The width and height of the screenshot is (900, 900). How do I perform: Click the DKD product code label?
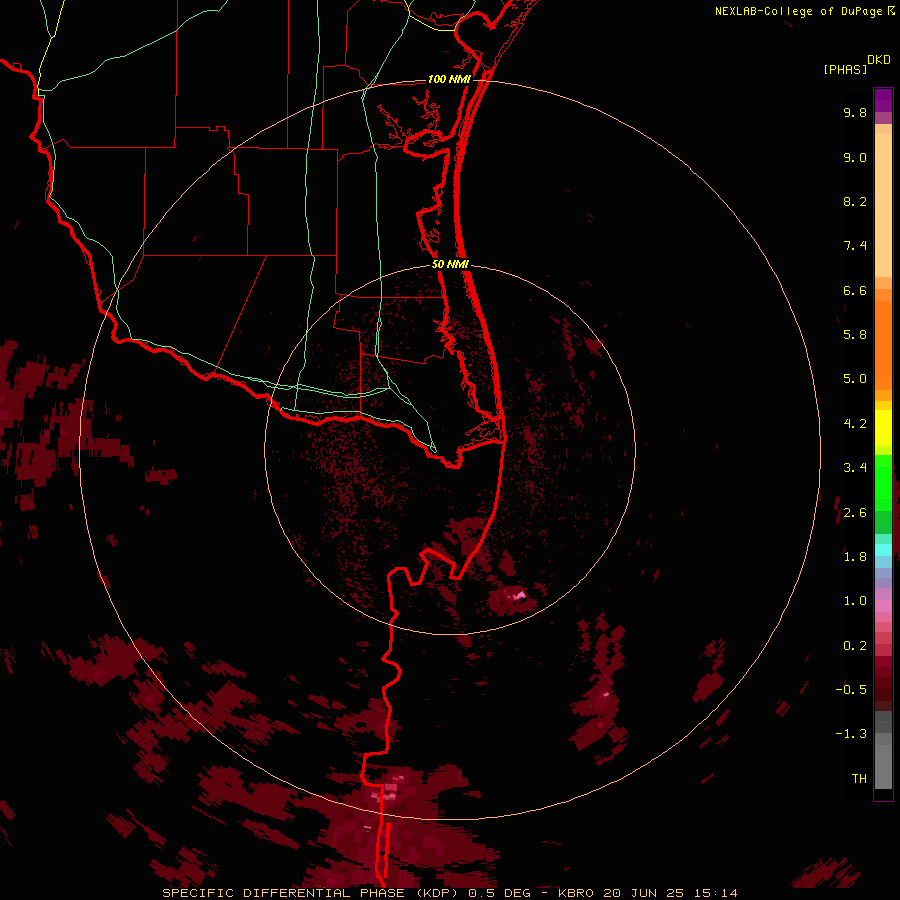point(879,60)
